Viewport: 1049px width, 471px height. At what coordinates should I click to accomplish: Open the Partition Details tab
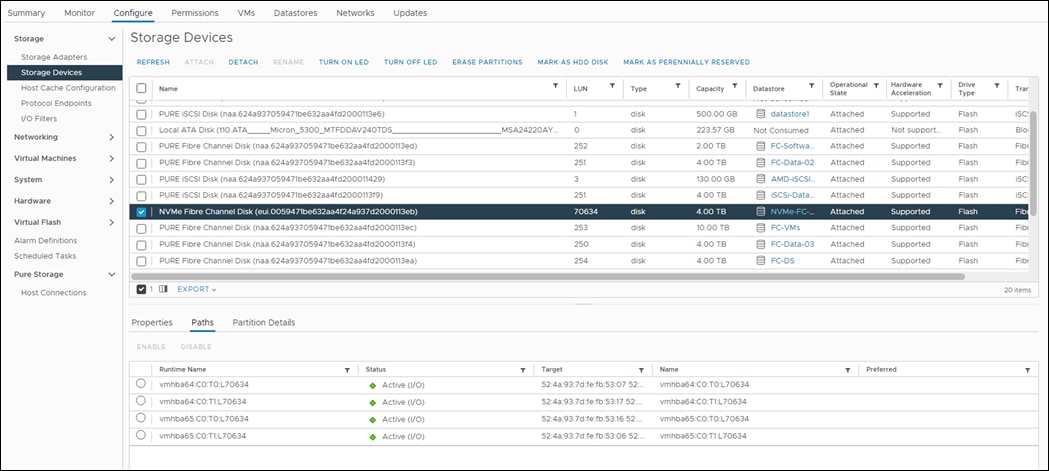point(264,322)
